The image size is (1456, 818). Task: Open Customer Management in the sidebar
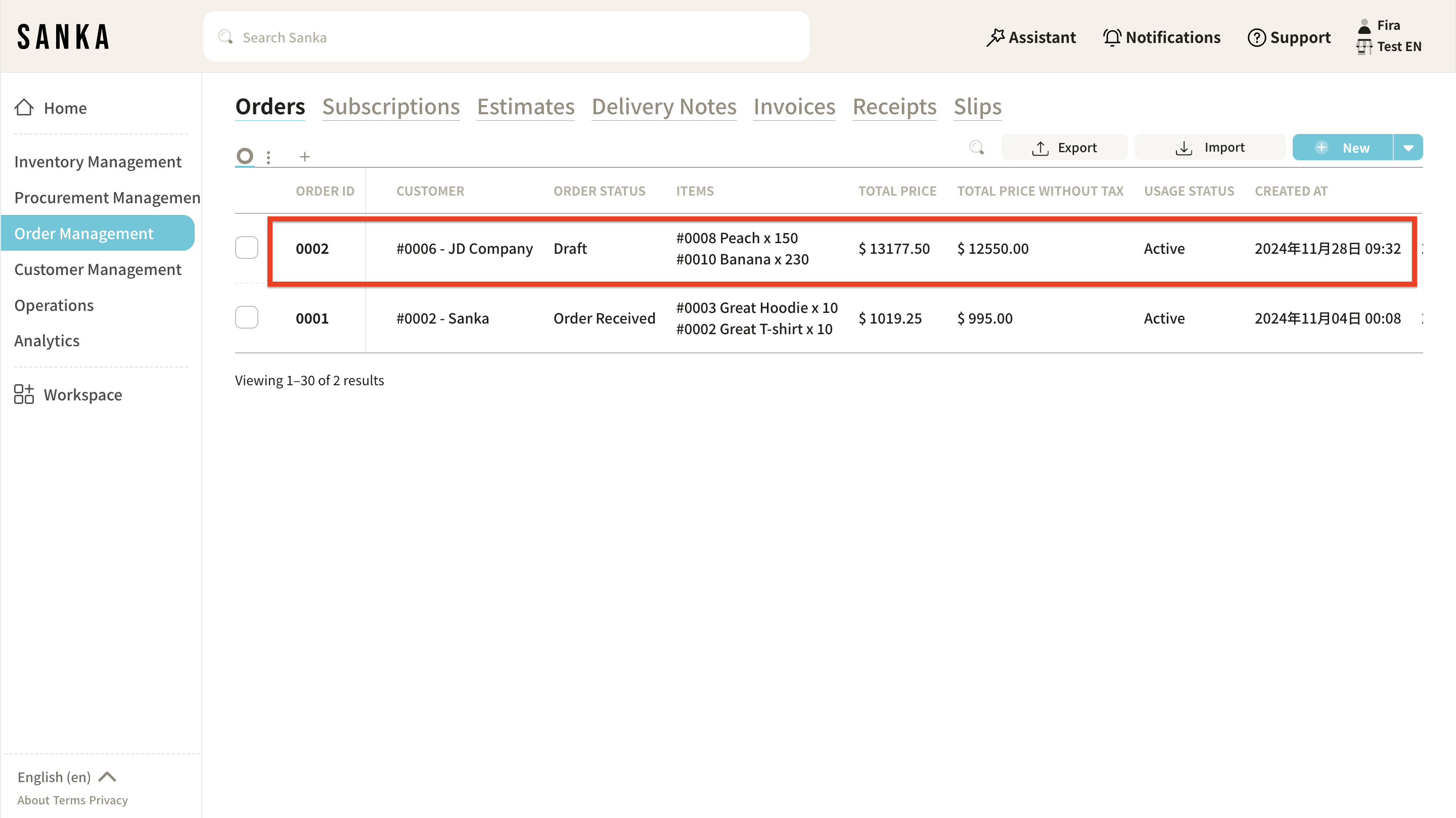click(98, 269)
